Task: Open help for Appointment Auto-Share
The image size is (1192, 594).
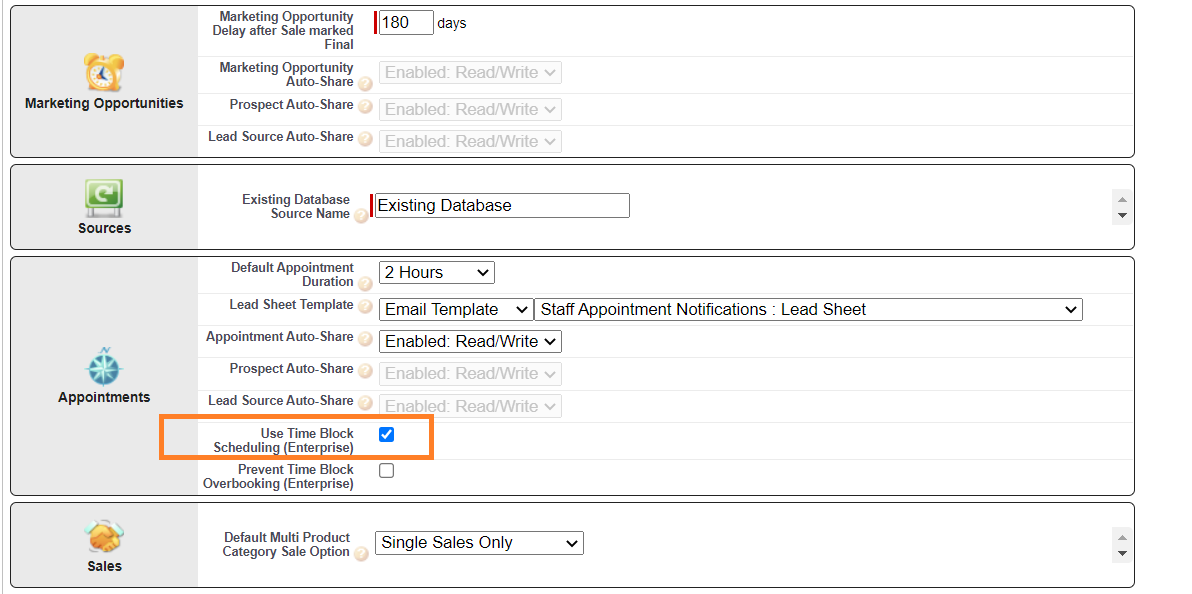Action: 365,339
